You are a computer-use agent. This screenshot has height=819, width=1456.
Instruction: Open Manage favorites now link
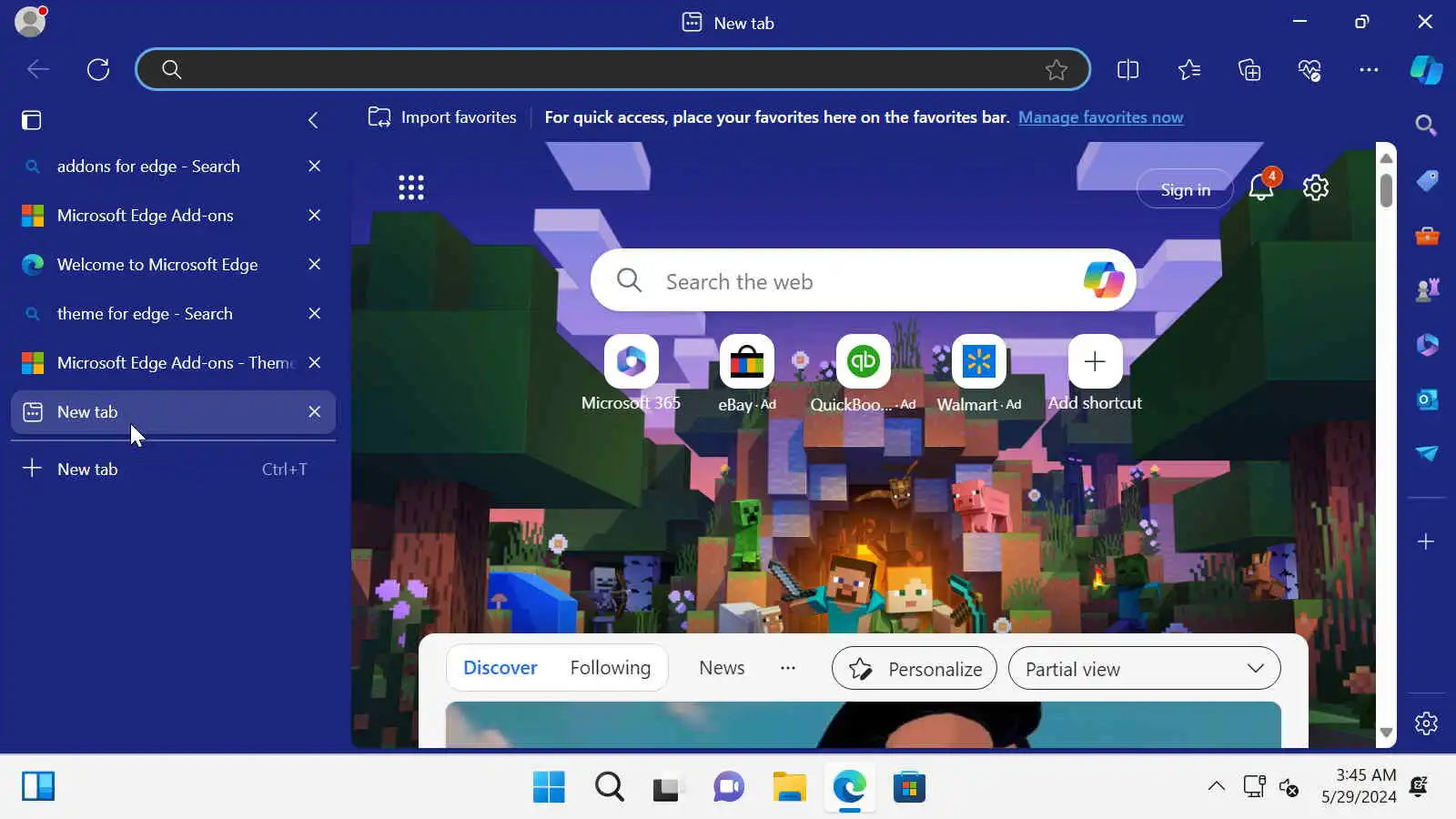(1100, 117)
